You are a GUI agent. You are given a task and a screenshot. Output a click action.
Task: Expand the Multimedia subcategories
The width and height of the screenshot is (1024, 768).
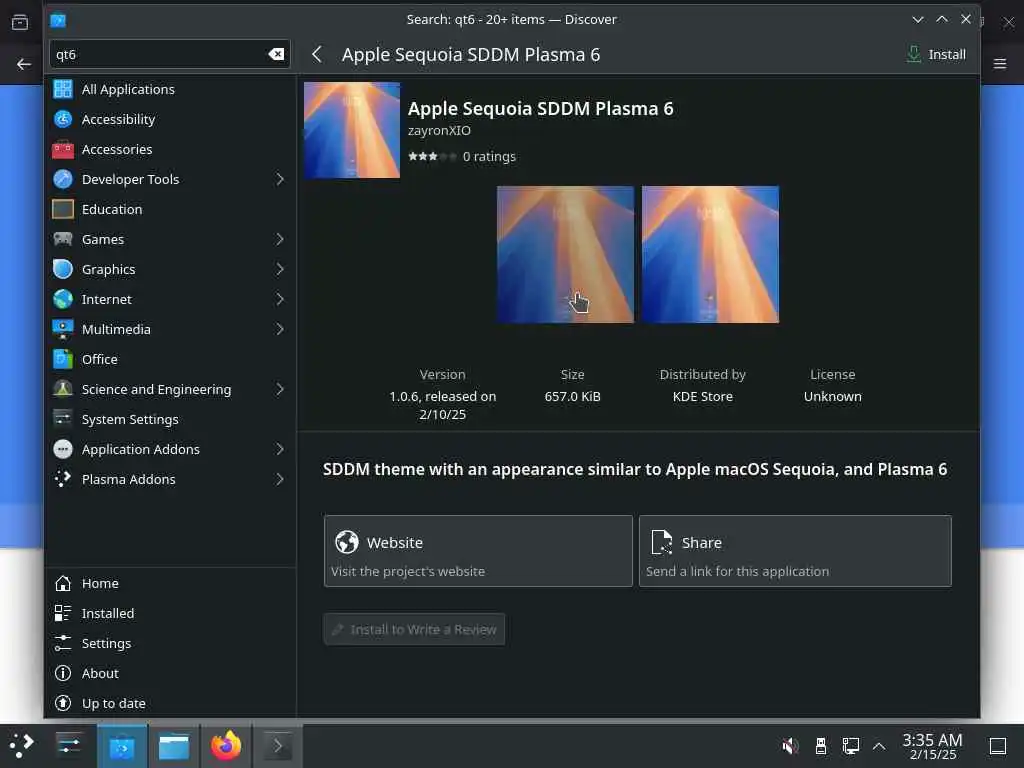coord(280,329)
